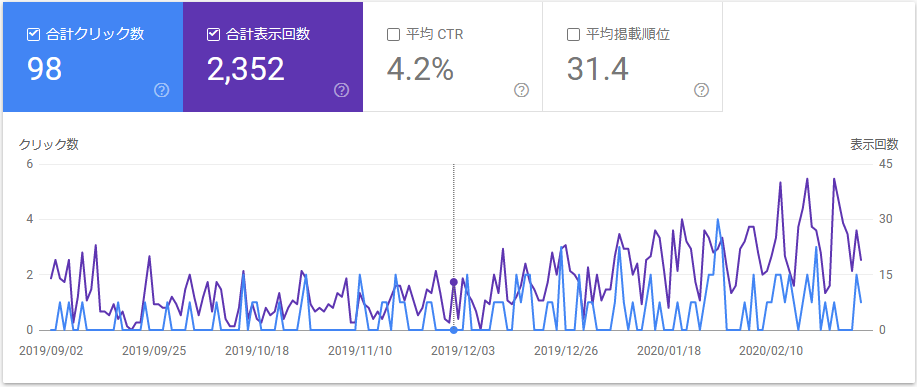Click the 2019/09/02 date label

[51, 351]
